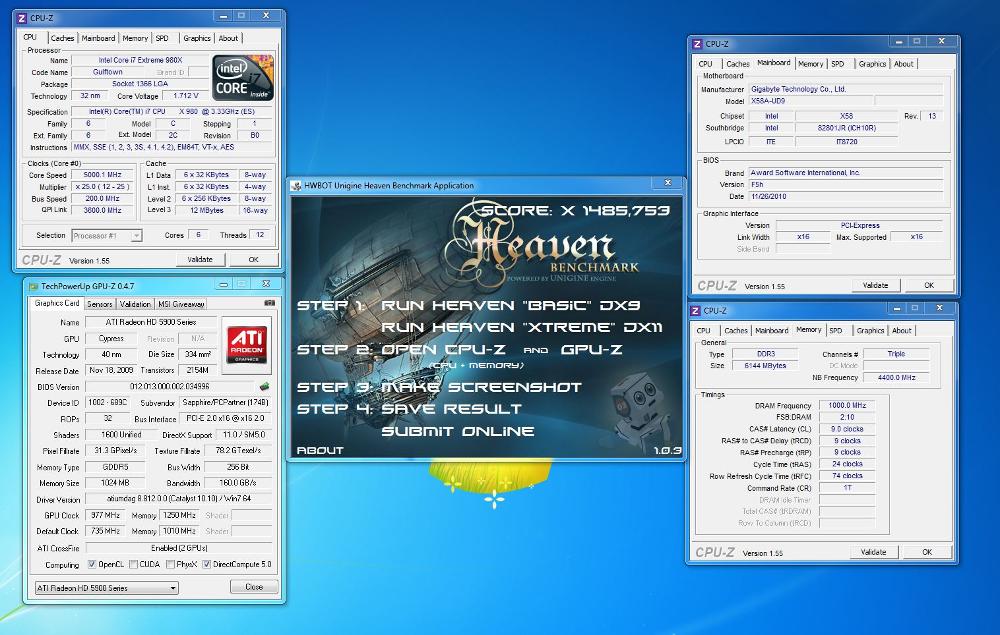The height and width of the screenshot is (635, 1000).
Task: Open the Processor #1 selection dropdown
Action: pos(107,235)
